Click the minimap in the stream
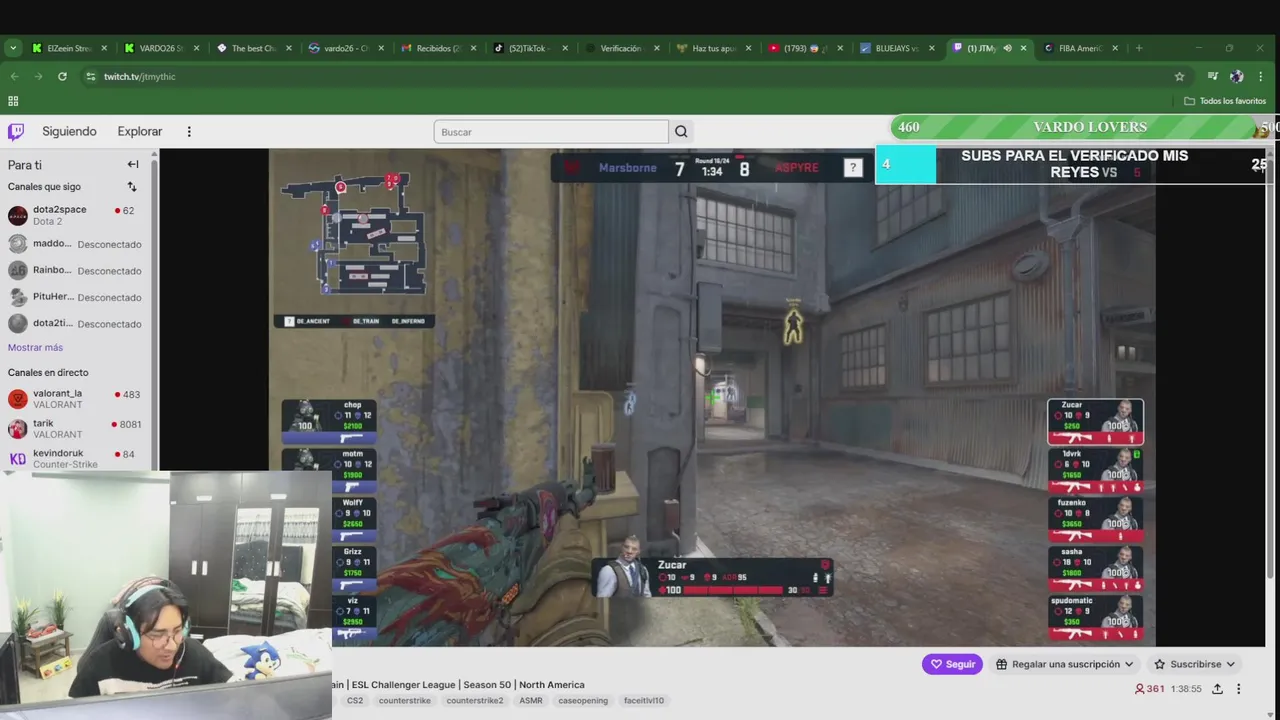 (355, 240)
